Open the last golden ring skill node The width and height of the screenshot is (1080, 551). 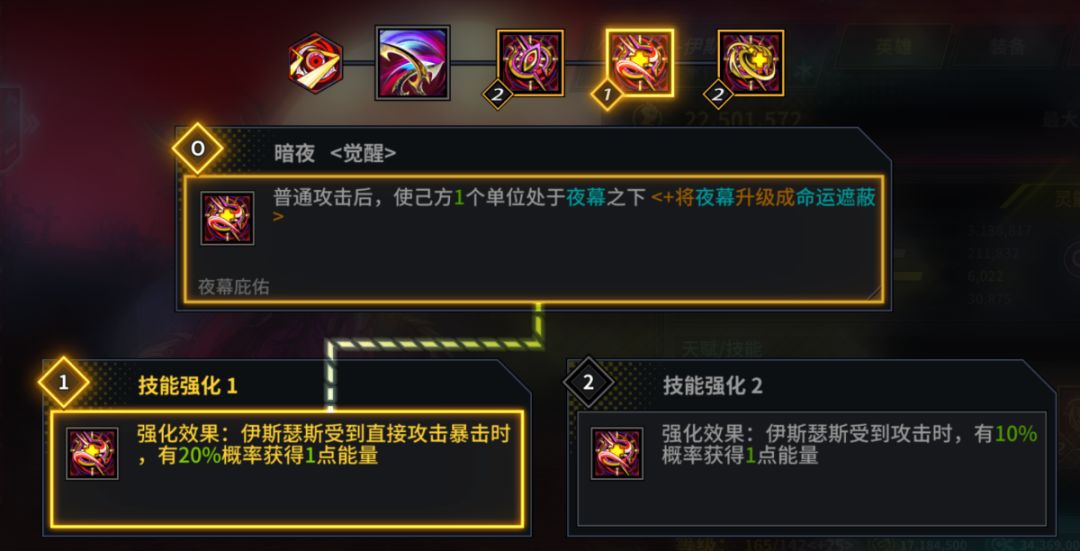tap(751, 63)
